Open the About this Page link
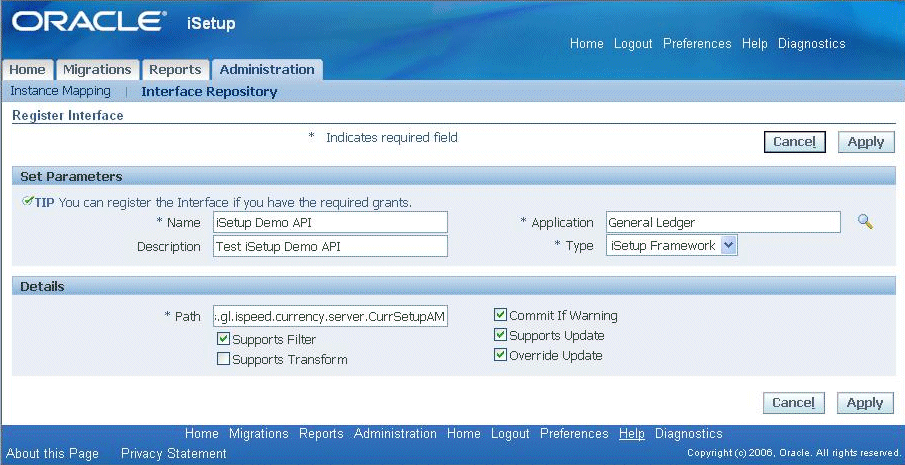905x465 pixels. pos(53,453)
